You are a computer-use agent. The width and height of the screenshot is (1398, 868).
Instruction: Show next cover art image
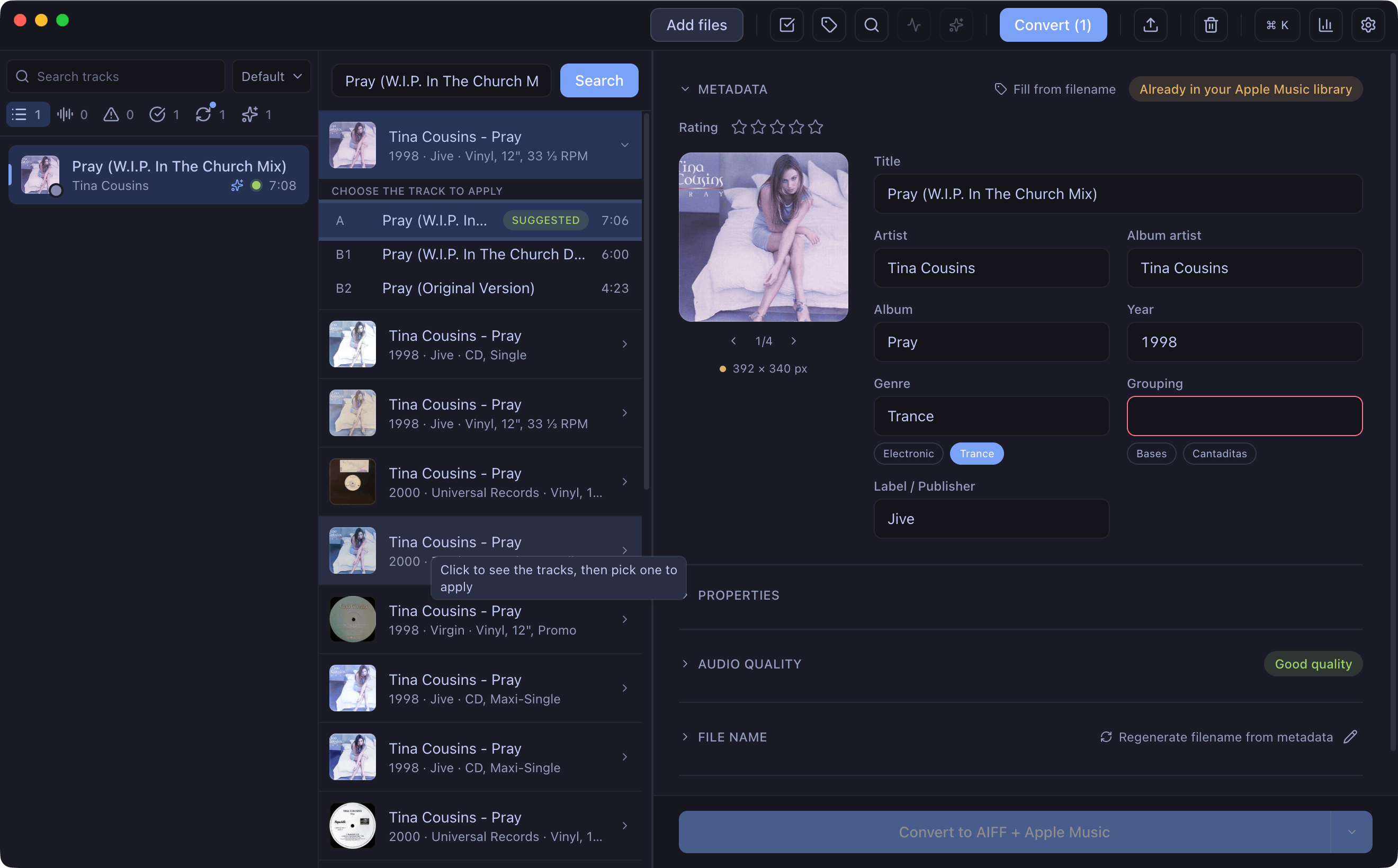click(794, 341)
